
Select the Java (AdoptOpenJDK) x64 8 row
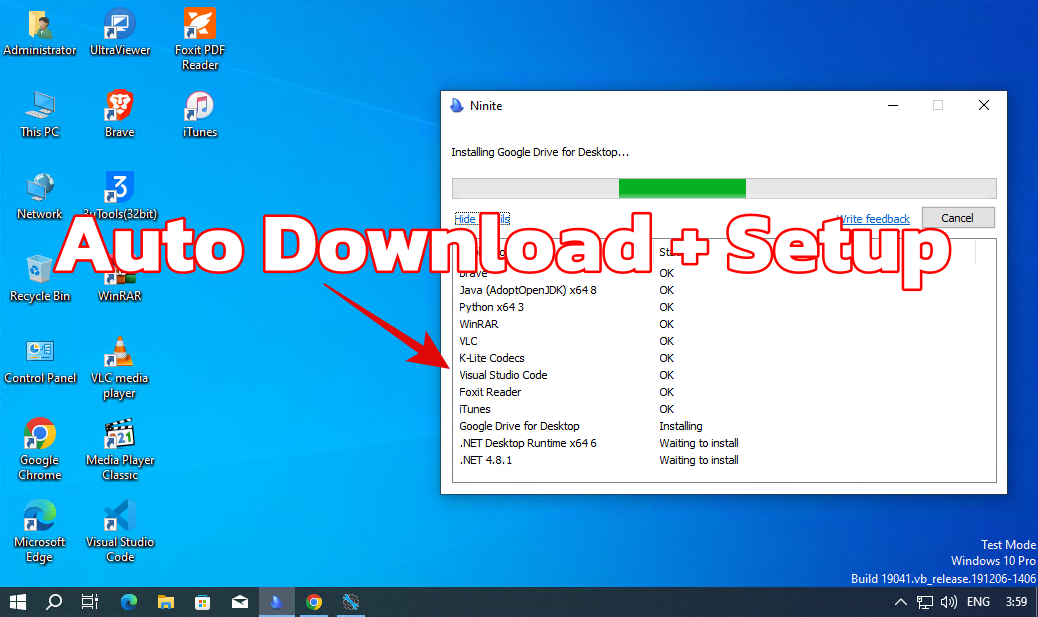point(724,290)
